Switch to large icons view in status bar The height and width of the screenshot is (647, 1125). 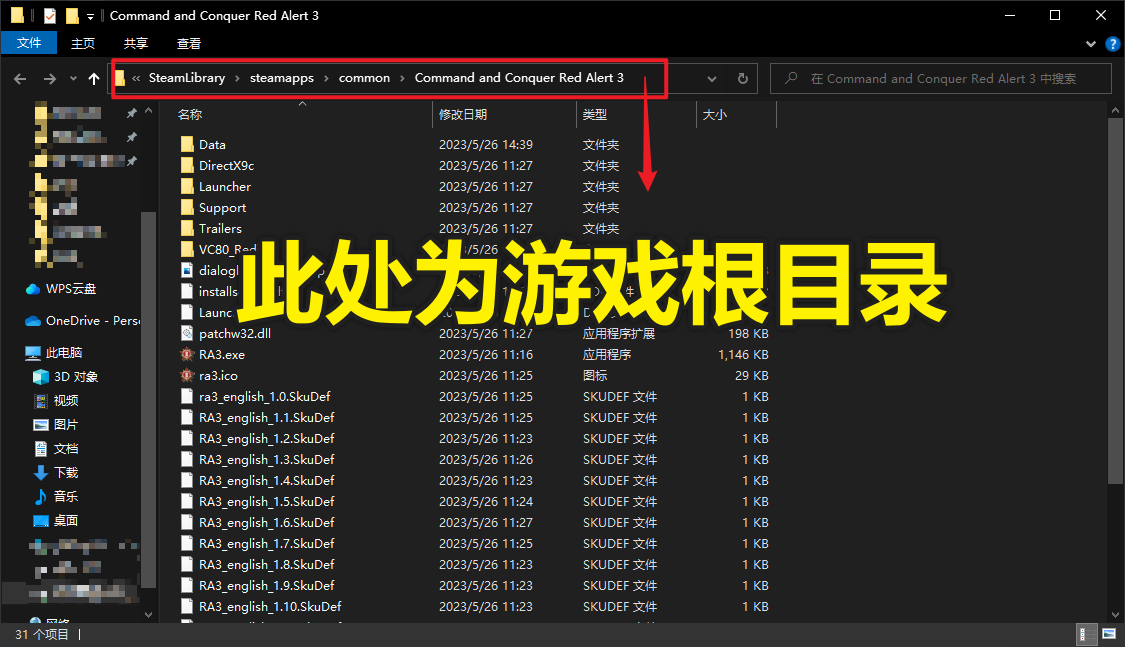click(x=1109, y=634)
